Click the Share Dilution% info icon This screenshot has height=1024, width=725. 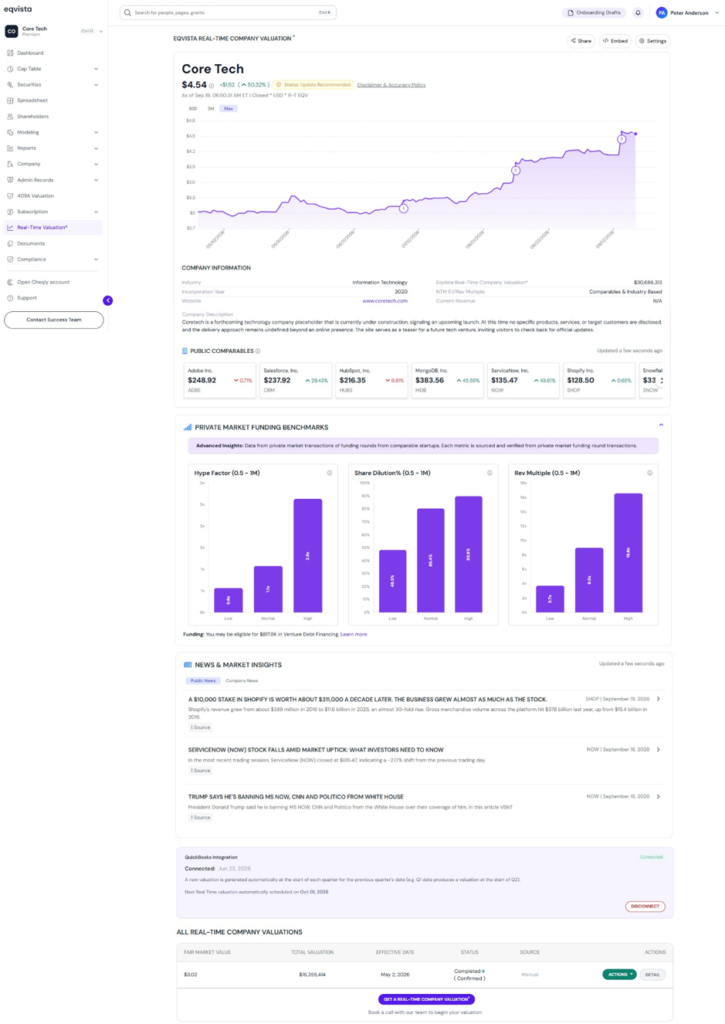click(489, 473)
